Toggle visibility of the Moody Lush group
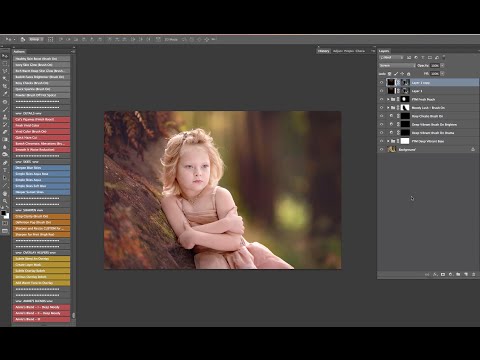Viewport: 480px width, 360px height. 381,108
